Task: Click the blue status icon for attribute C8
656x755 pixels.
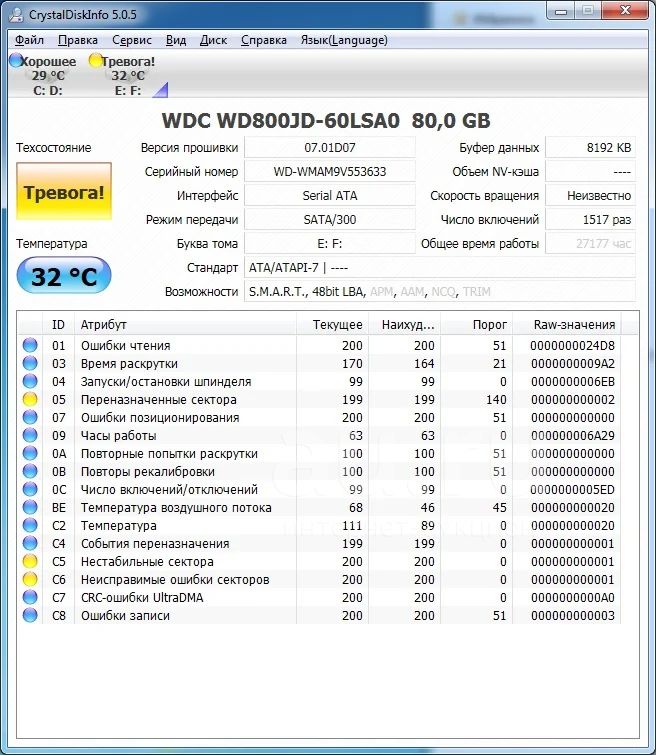Action: point(30,615)
